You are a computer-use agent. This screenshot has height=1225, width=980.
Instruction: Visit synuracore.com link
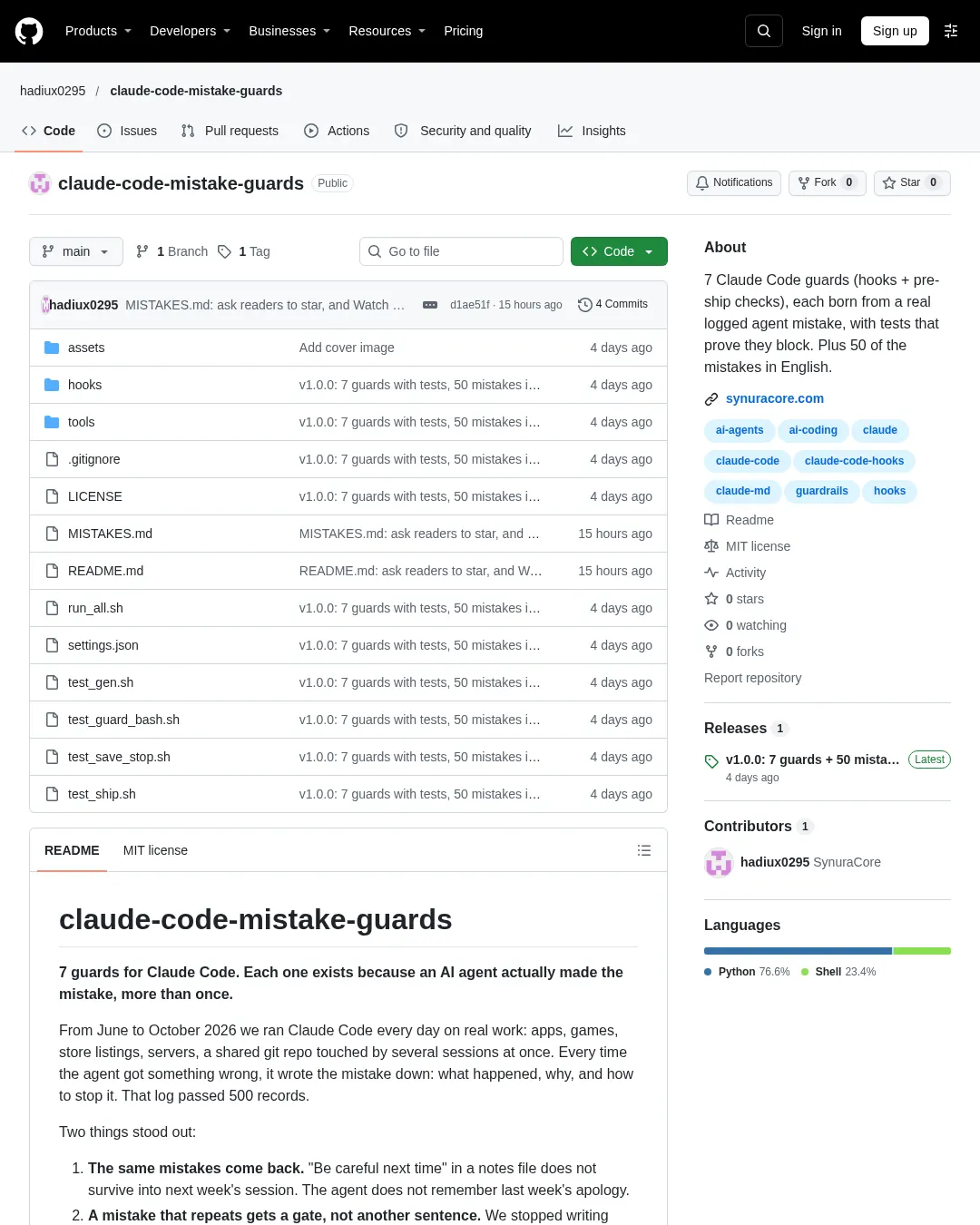coord(775,398)
